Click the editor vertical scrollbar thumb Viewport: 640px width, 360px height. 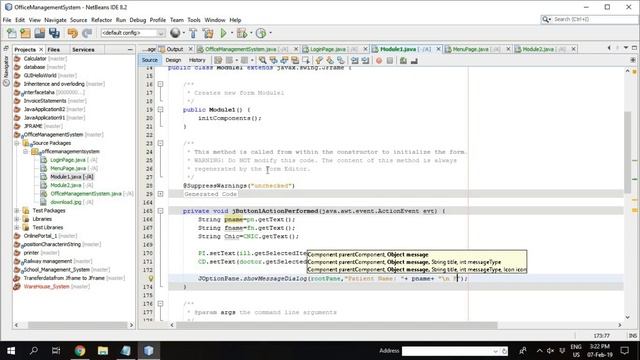[x=627, y=152]
